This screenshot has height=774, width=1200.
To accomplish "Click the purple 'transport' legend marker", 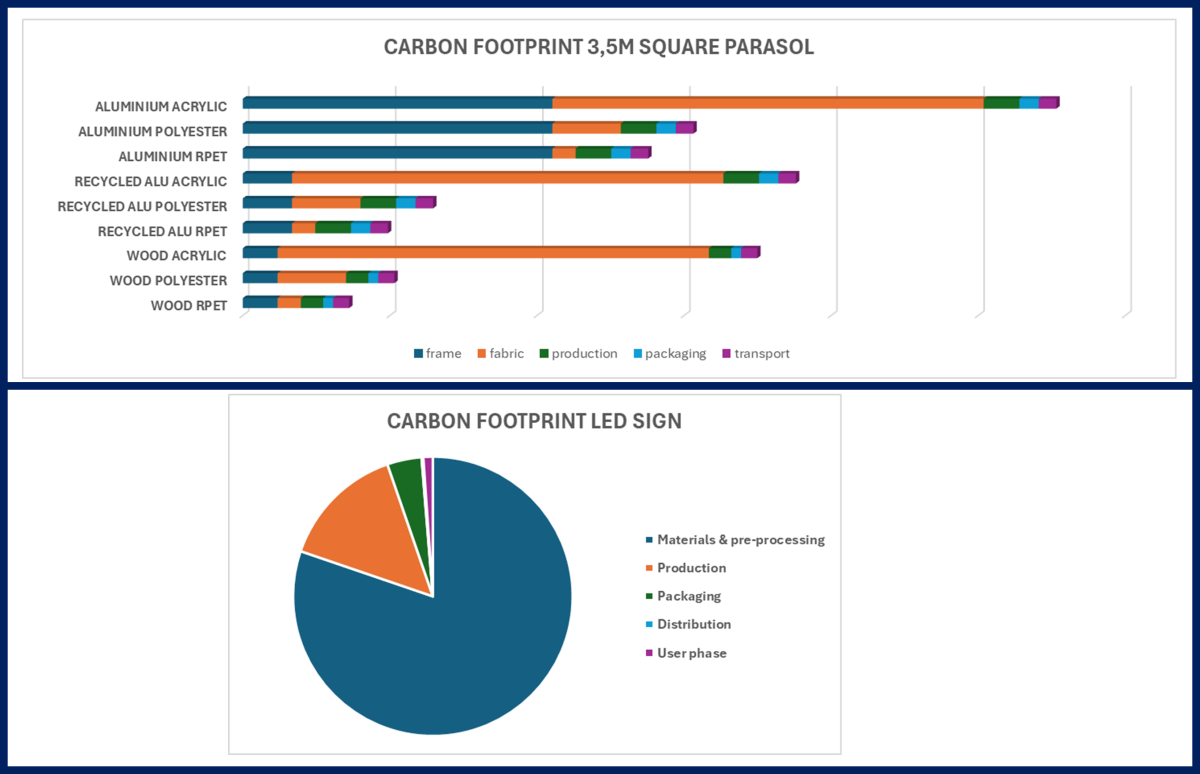I will (x=726, y=354).
